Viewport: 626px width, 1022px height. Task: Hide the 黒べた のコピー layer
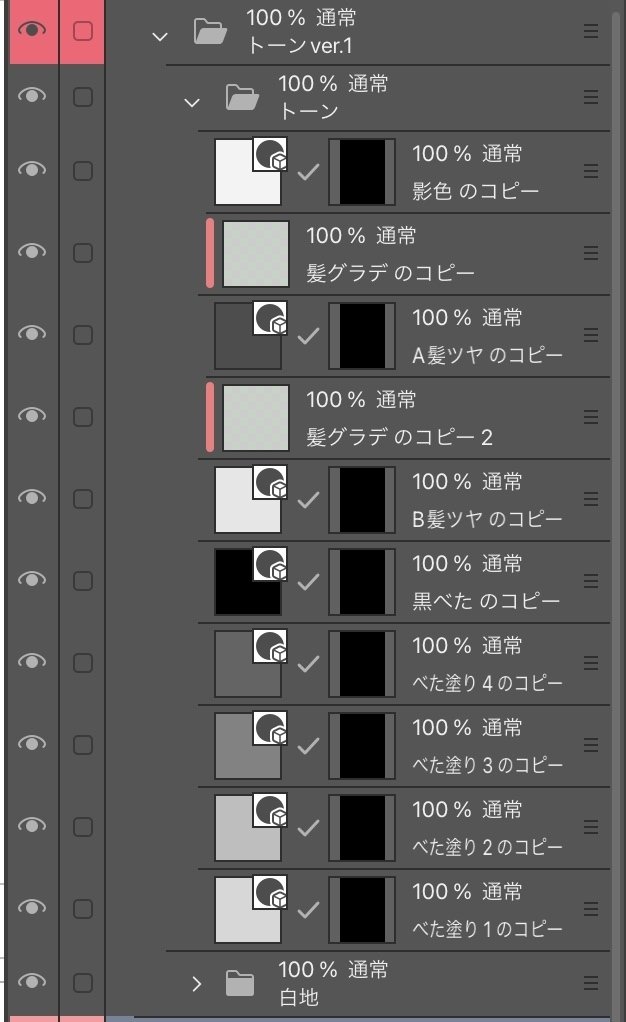31,579
